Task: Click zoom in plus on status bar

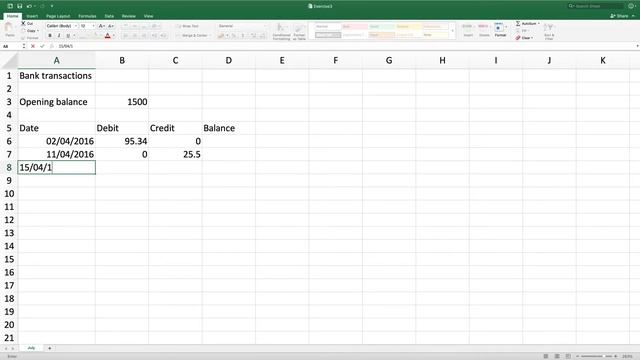Action: (x=616, y=356)
